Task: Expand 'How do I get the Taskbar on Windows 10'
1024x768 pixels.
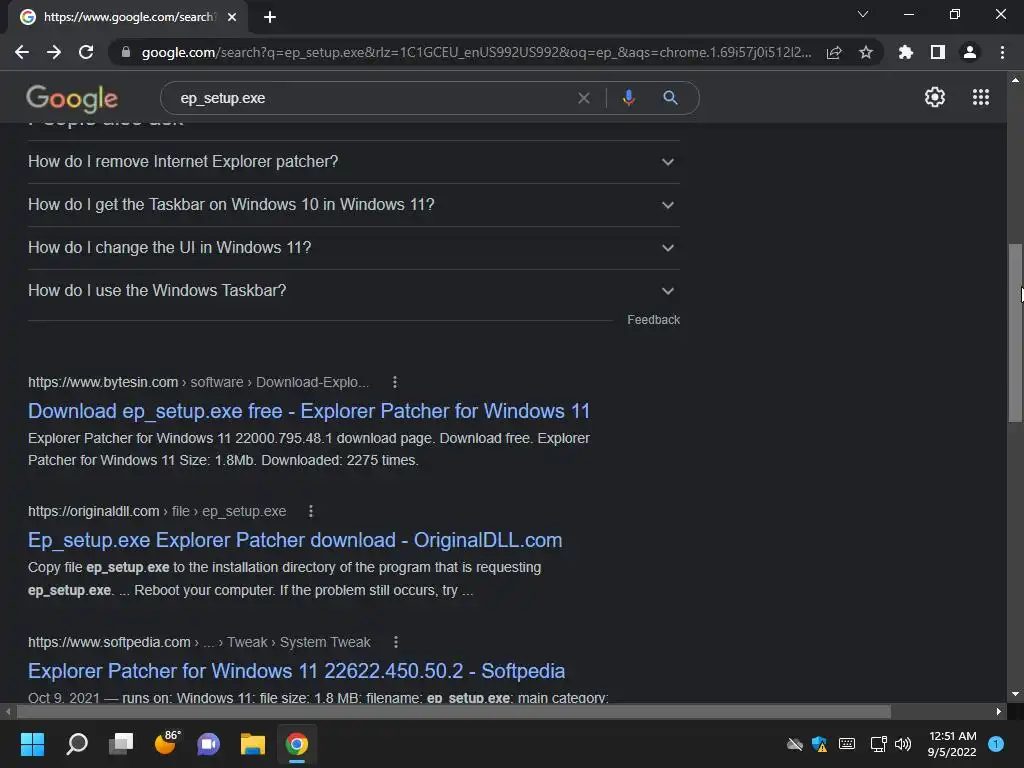Action: click(x=353, y=204)
